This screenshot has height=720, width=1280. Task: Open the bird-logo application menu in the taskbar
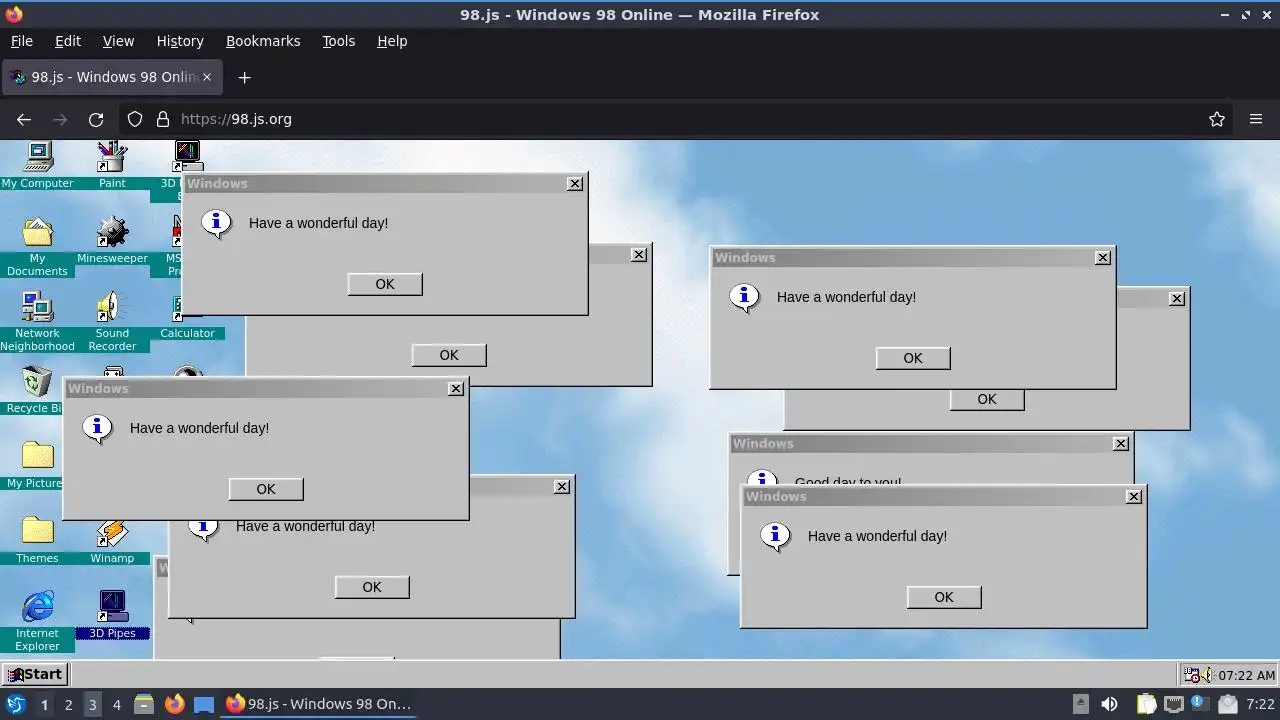click(15, 704)
